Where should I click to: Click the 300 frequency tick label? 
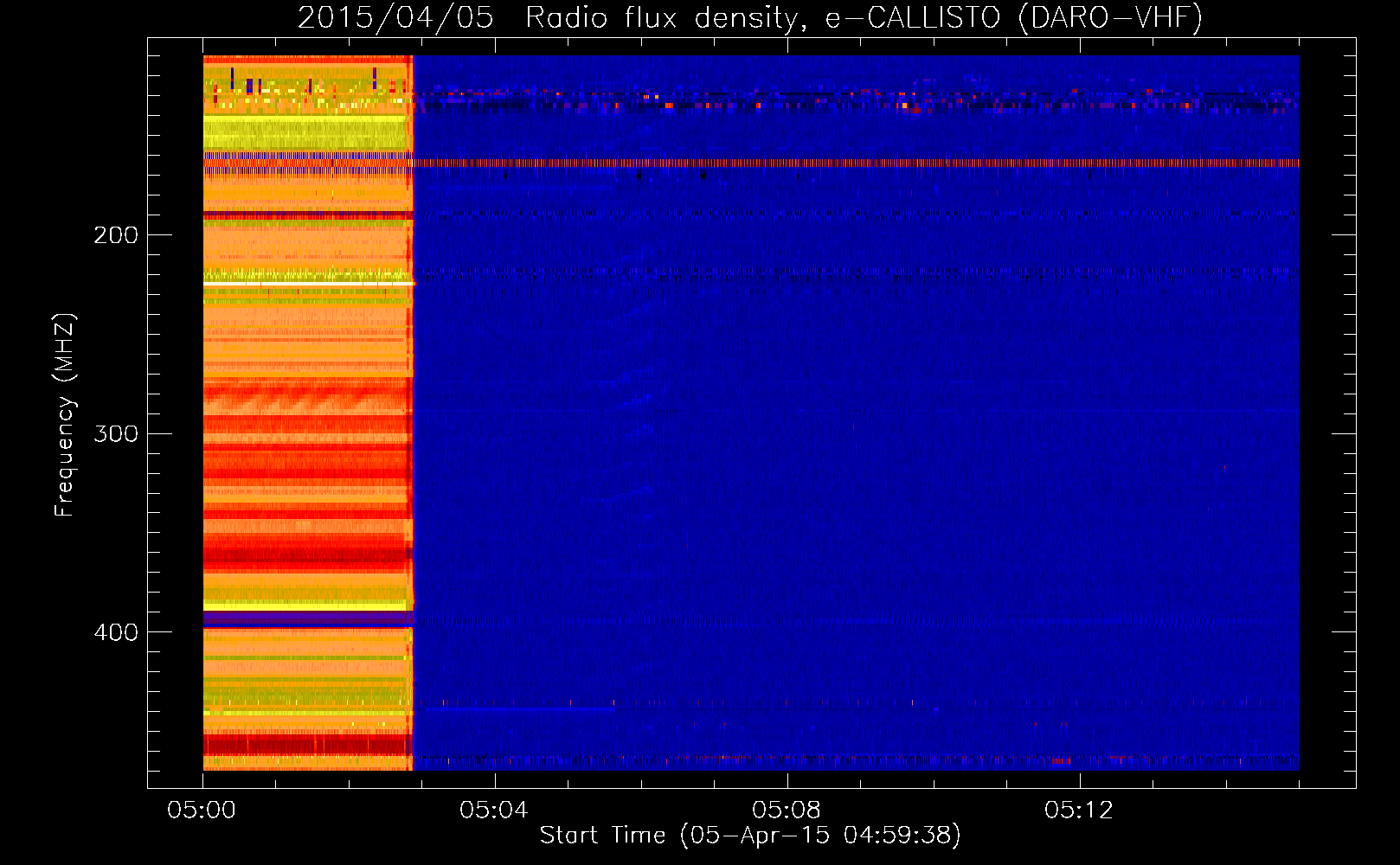coord(116,433)
